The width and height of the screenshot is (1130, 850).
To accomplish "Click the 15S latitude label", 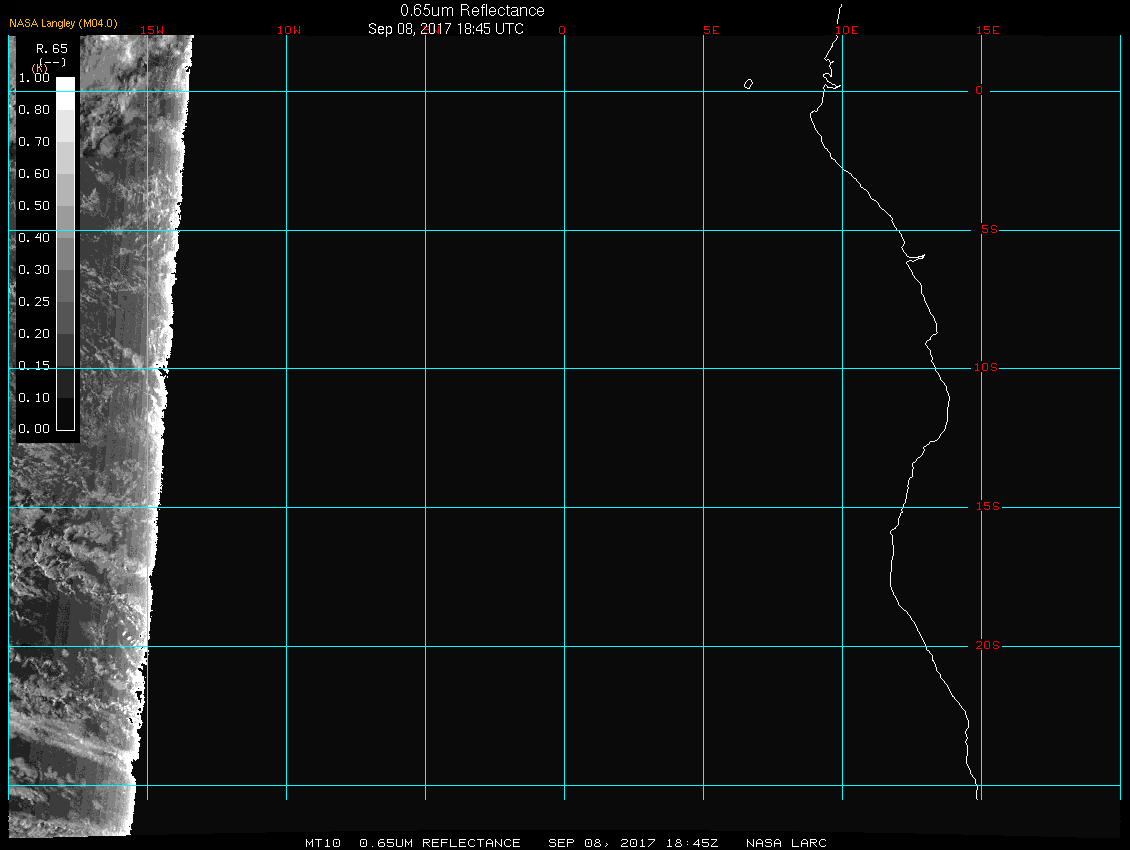I will pos(988,507).
